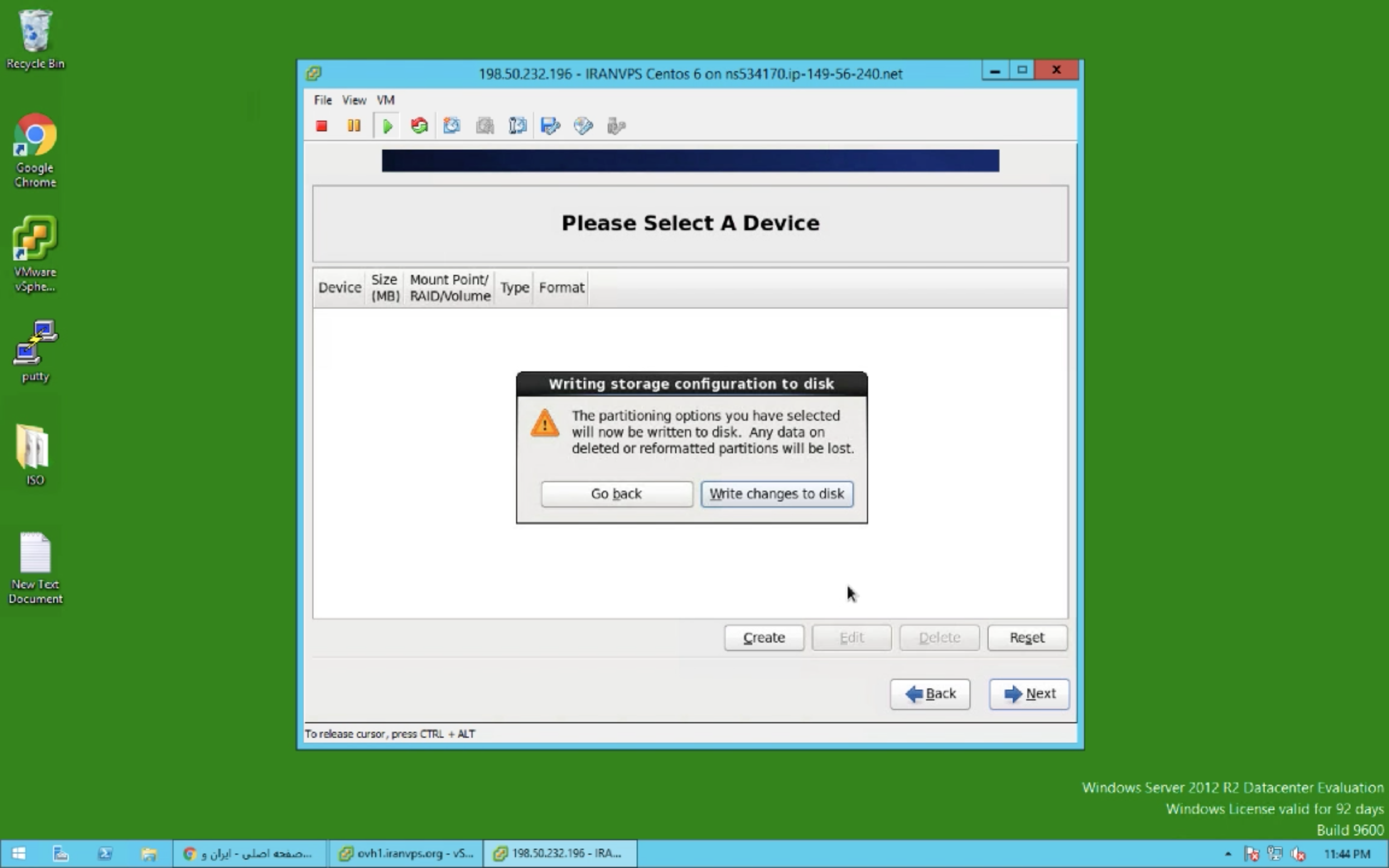Click the floppy disk connect icon
This screenshot has height=868, width=1389.
click(x=550, y=126)
